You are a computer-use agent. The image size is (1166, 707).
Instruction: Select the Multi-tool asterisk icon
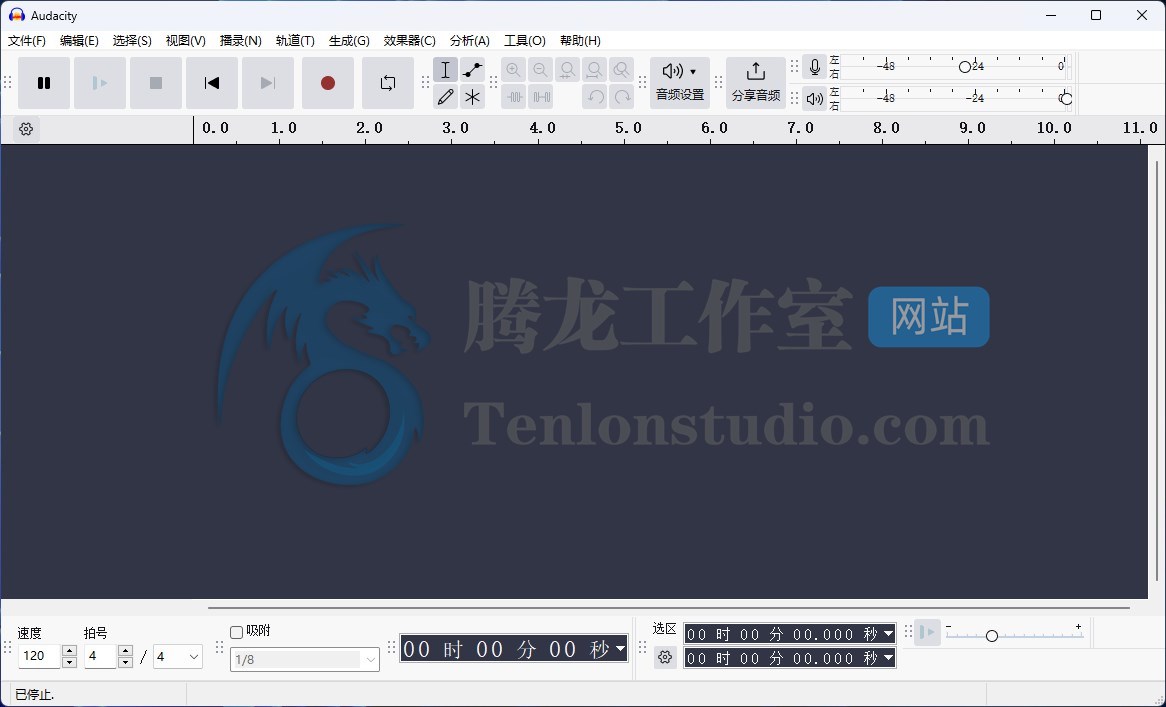click(472, 97)
